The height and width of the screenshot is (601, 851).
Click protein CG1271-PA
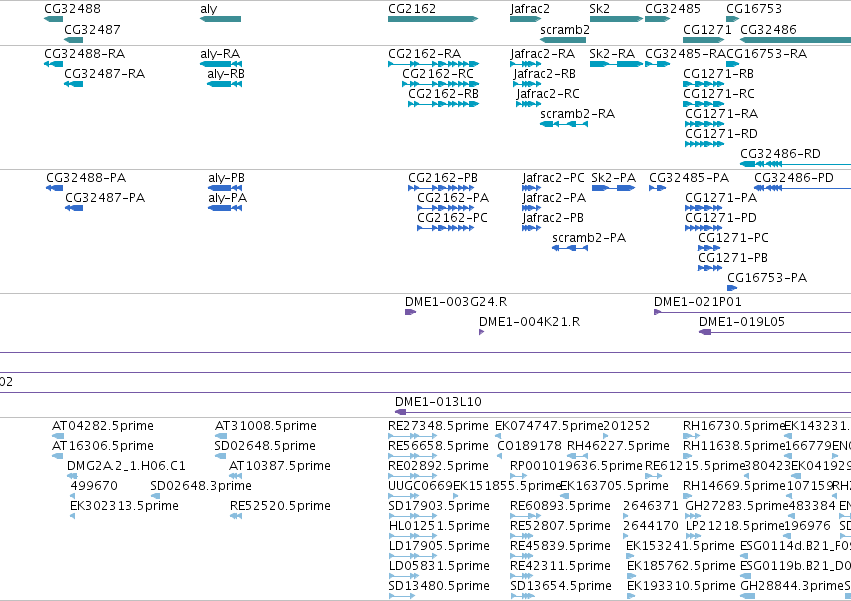click(704, 208)
